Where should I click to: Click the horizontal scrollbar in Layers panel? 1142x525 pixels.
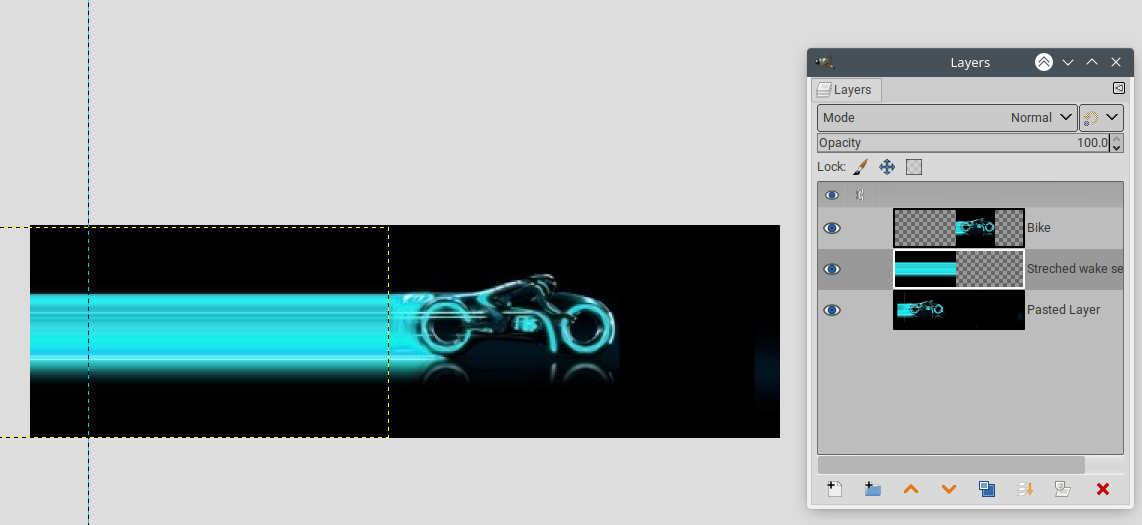(x=951, y=465)
